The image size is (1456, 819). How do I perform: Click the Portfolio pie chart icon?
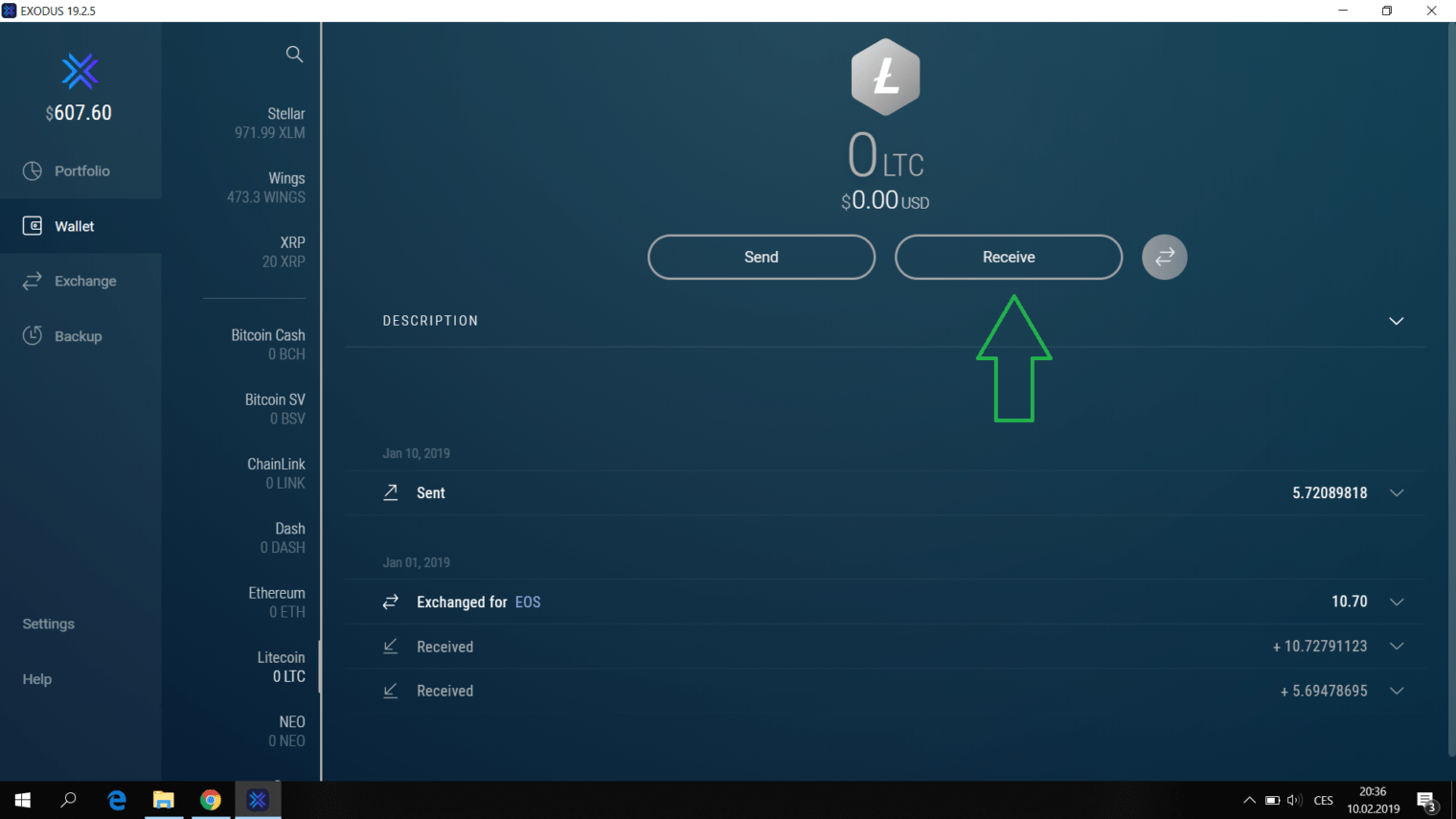pyautogui.click(x=33, y=171)
